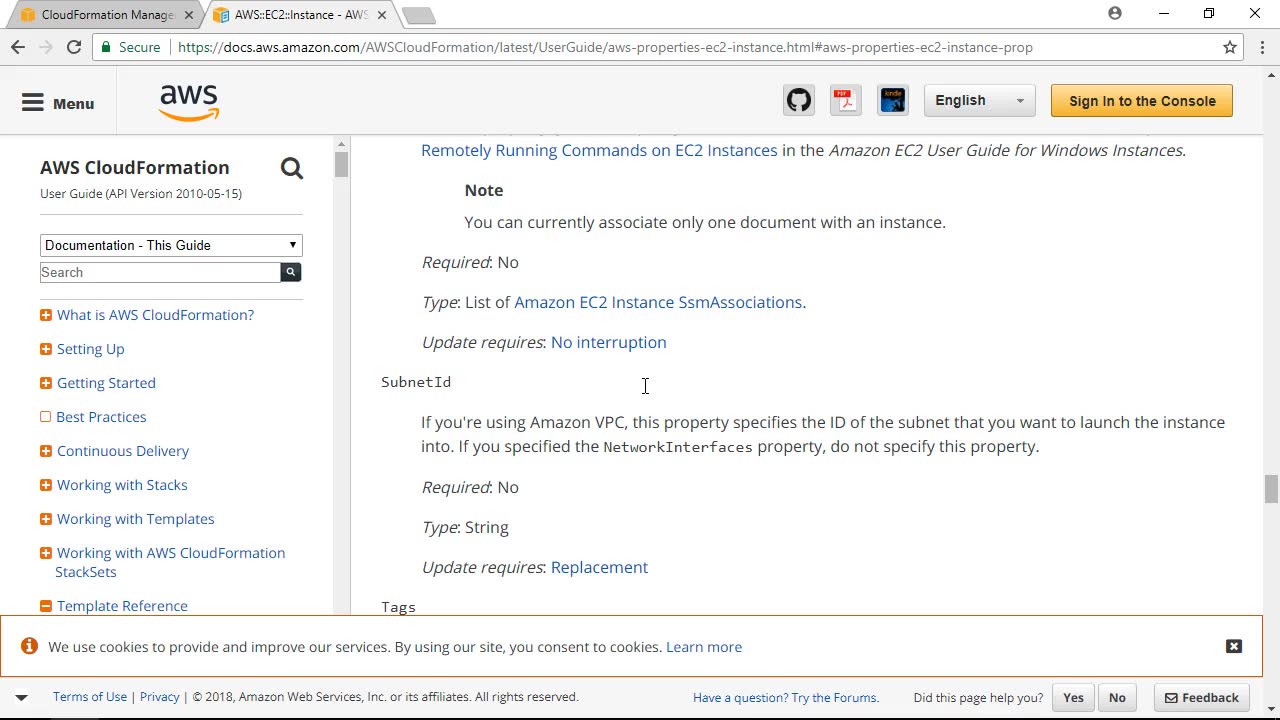Open What is AWS CloudFormation? page
This screenshot has height=720, width=1280.
point(155,315)
